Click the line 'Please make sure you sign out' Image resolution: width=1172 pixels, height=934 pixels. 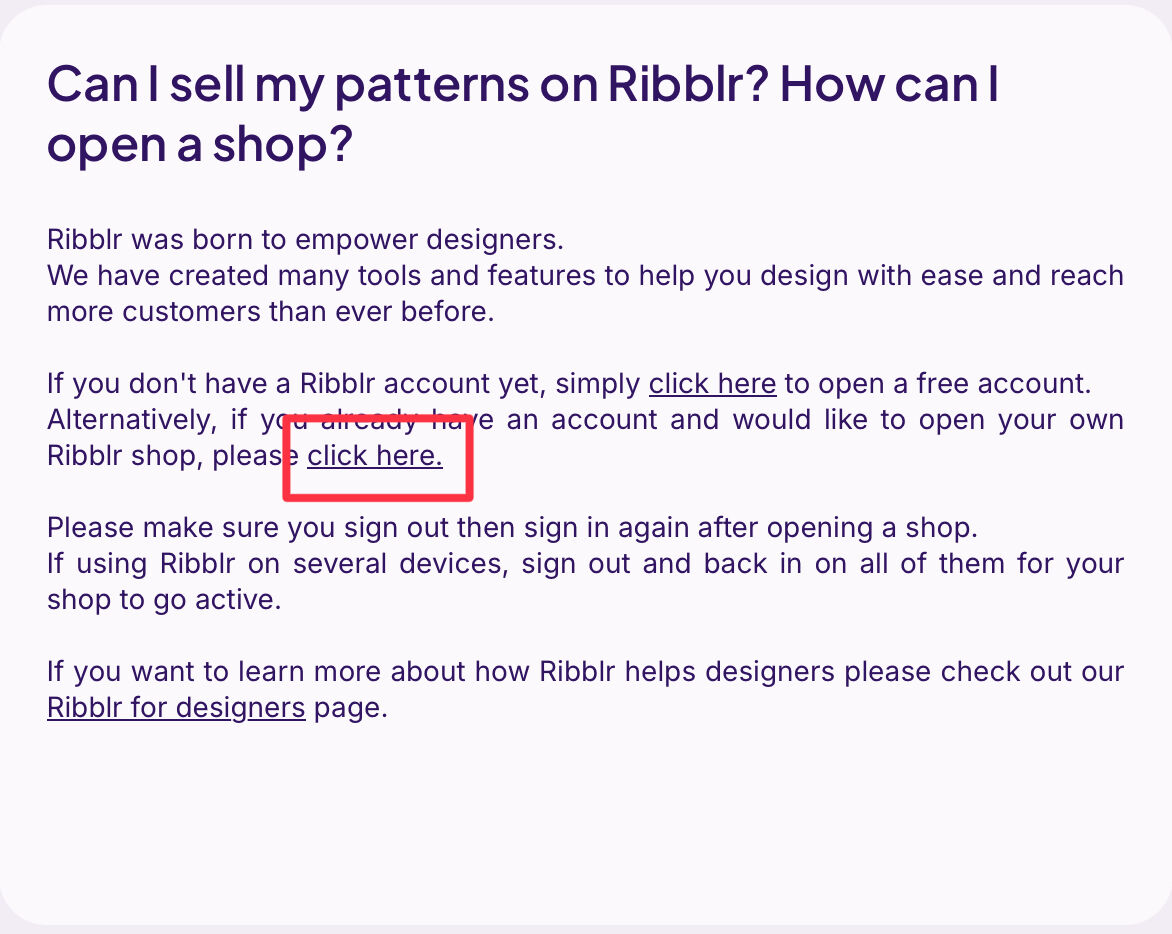pos(513,528)
